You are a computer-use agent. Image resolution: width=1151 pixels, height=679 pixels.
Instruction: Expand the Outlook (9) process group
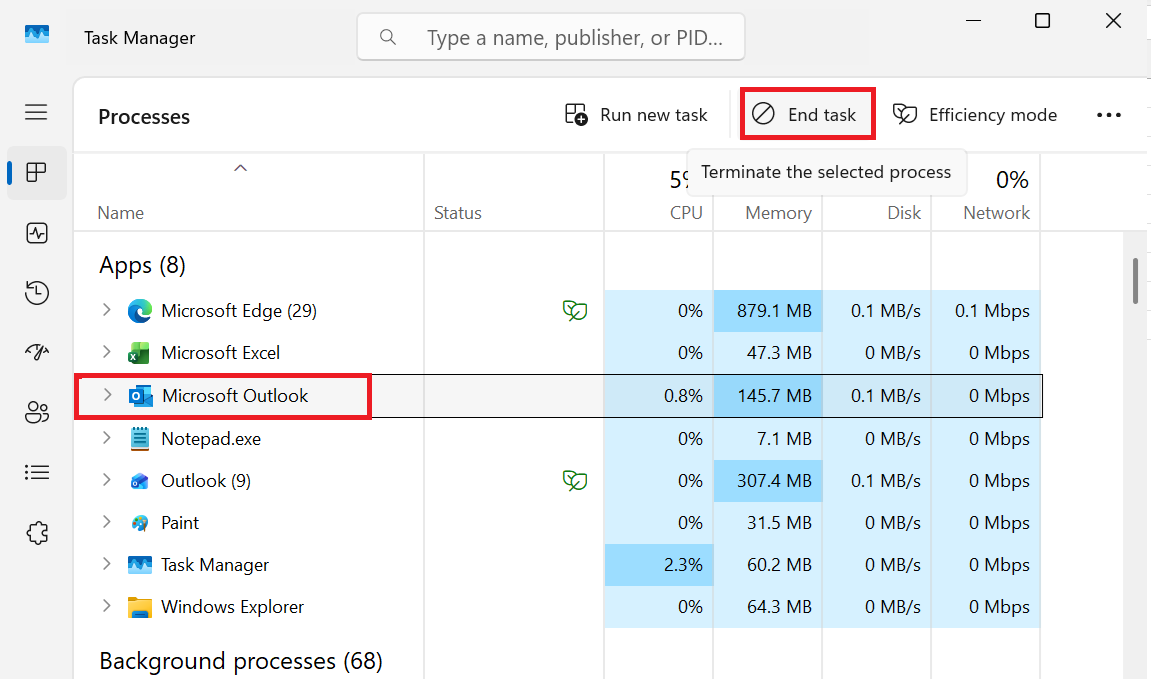coord(106,479)
